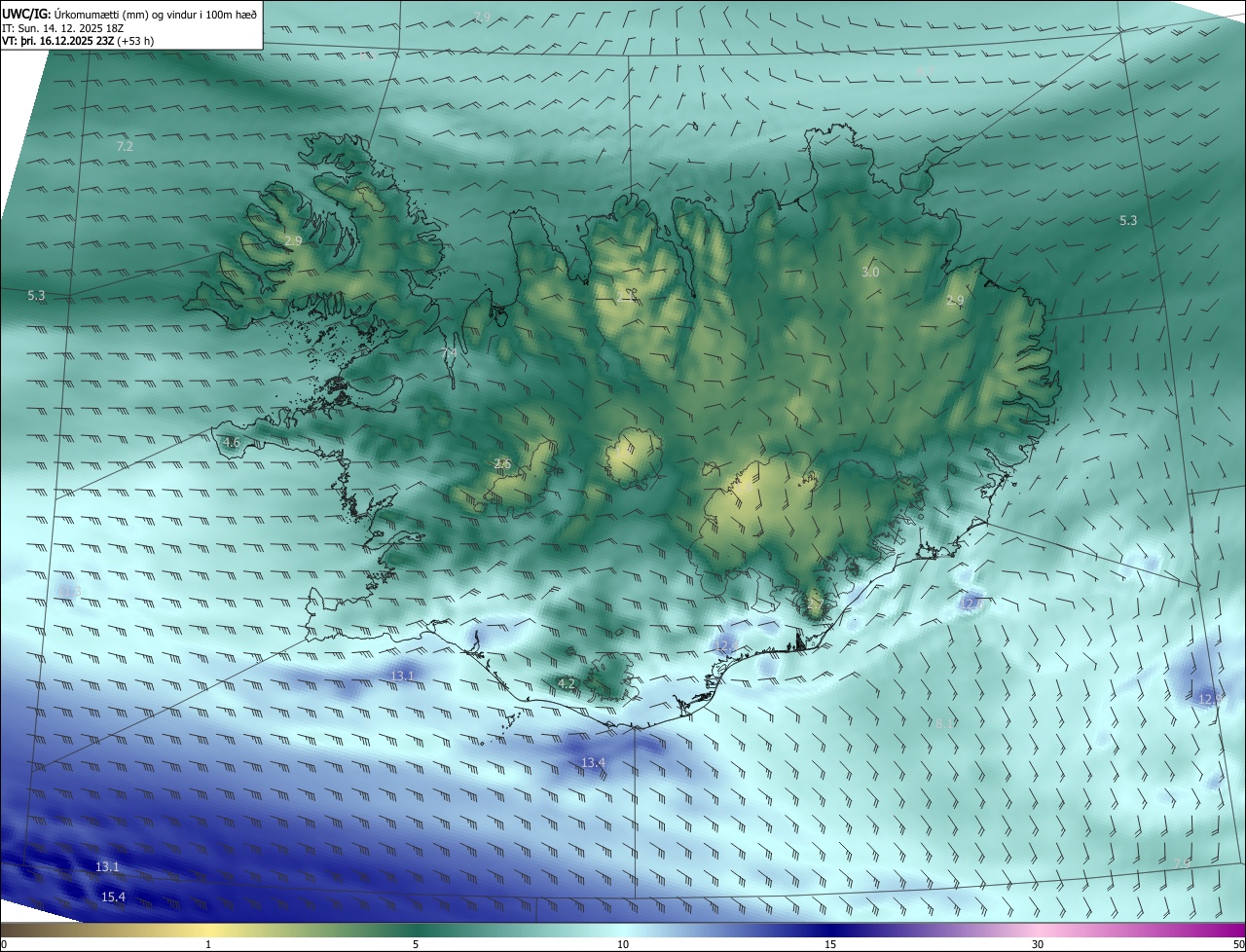Click the 'IT: Sun. 14. 12. 2025 18Z' line
This screenshot has width=1246, height=952.
[x=62, y=28]
